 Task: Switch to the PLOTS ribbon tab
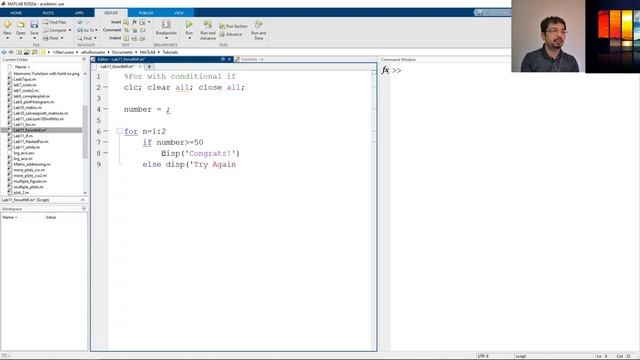tap(48, 13)
